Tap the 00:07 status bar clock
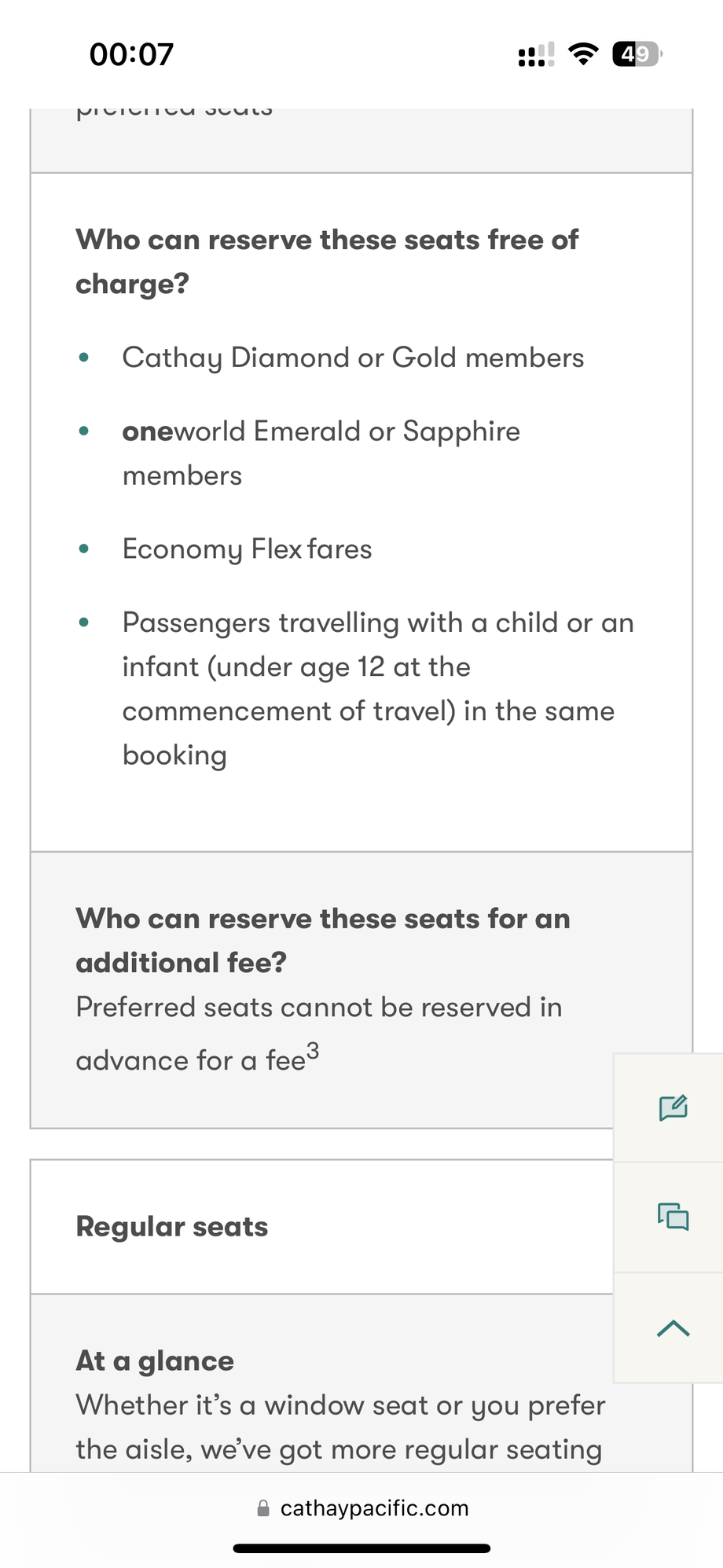Screen dimensions: 723x1568 coord(131,54)
